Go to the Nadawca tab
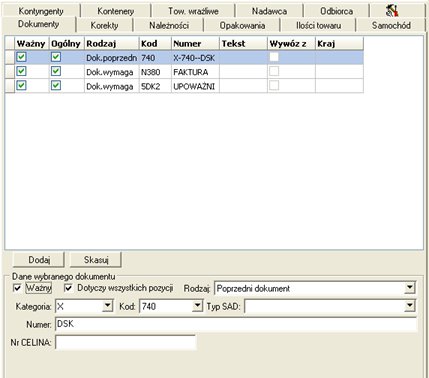This screenshot has height=378, width=429. (x=269, y=11)
